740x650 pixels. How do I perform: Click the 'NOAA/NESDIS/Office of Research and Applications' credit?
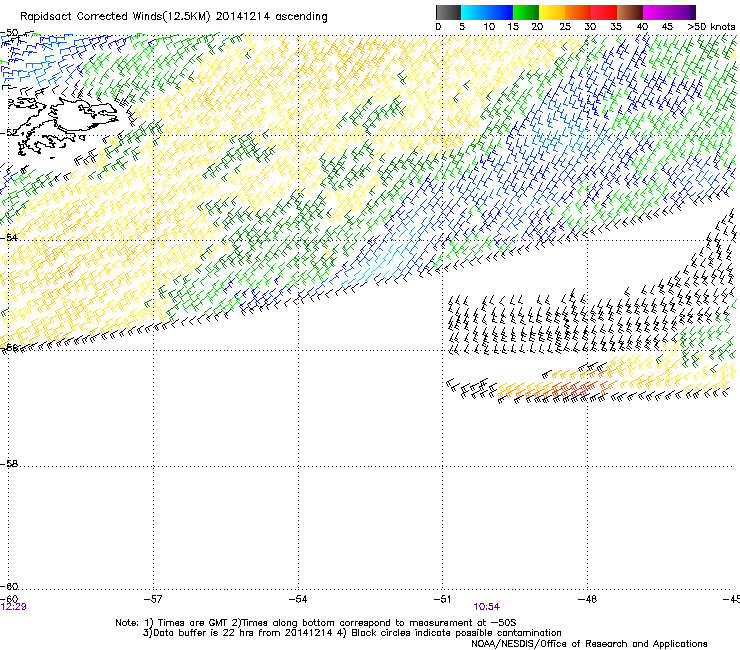589,644
